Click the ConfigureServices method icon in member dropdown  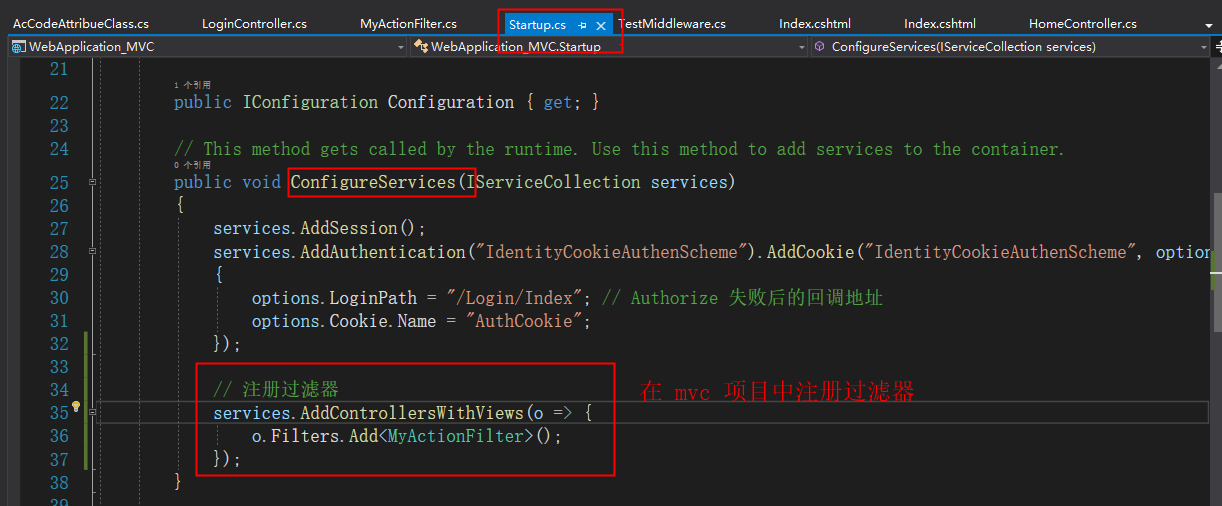point(819,47)
